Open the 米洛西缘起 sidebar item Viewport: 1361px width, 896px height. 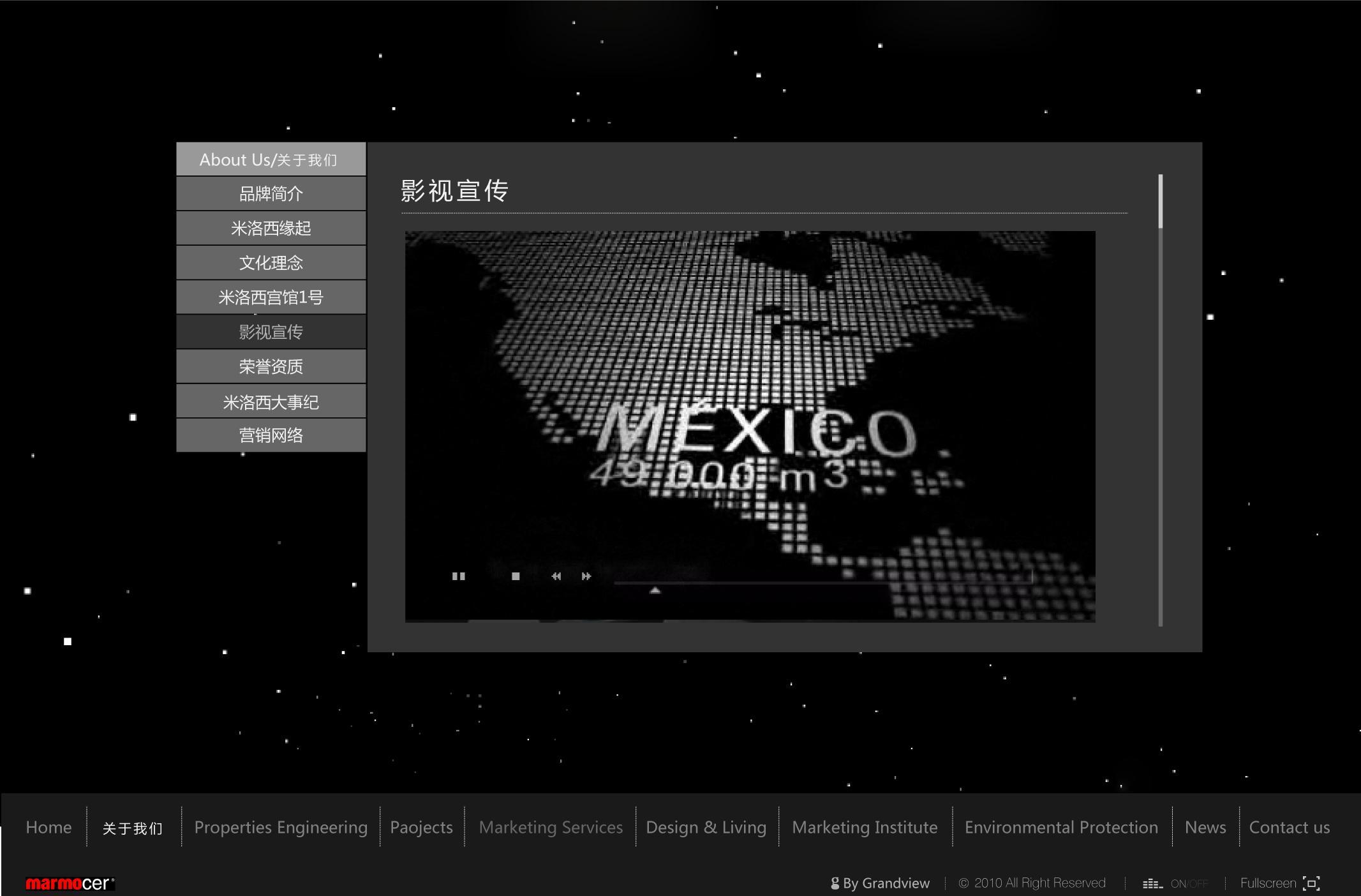(271, 228)
